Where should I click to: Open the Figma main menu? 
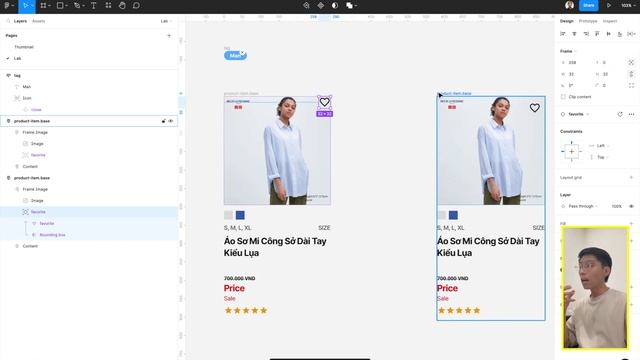click(x=7, y=6)
